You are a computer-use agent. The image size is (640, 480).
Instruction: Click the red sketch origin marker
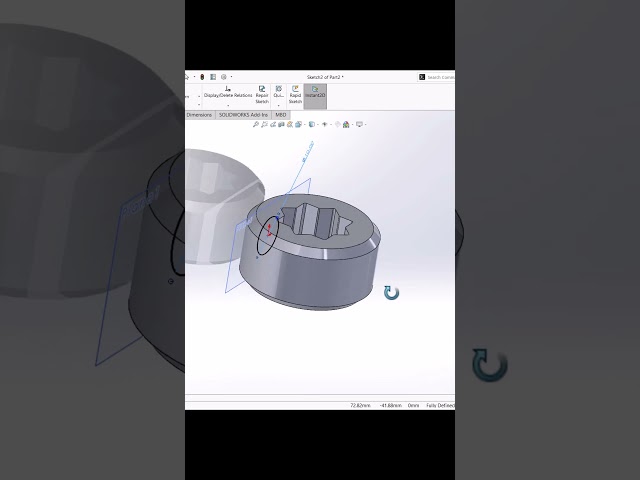[269, 231]
